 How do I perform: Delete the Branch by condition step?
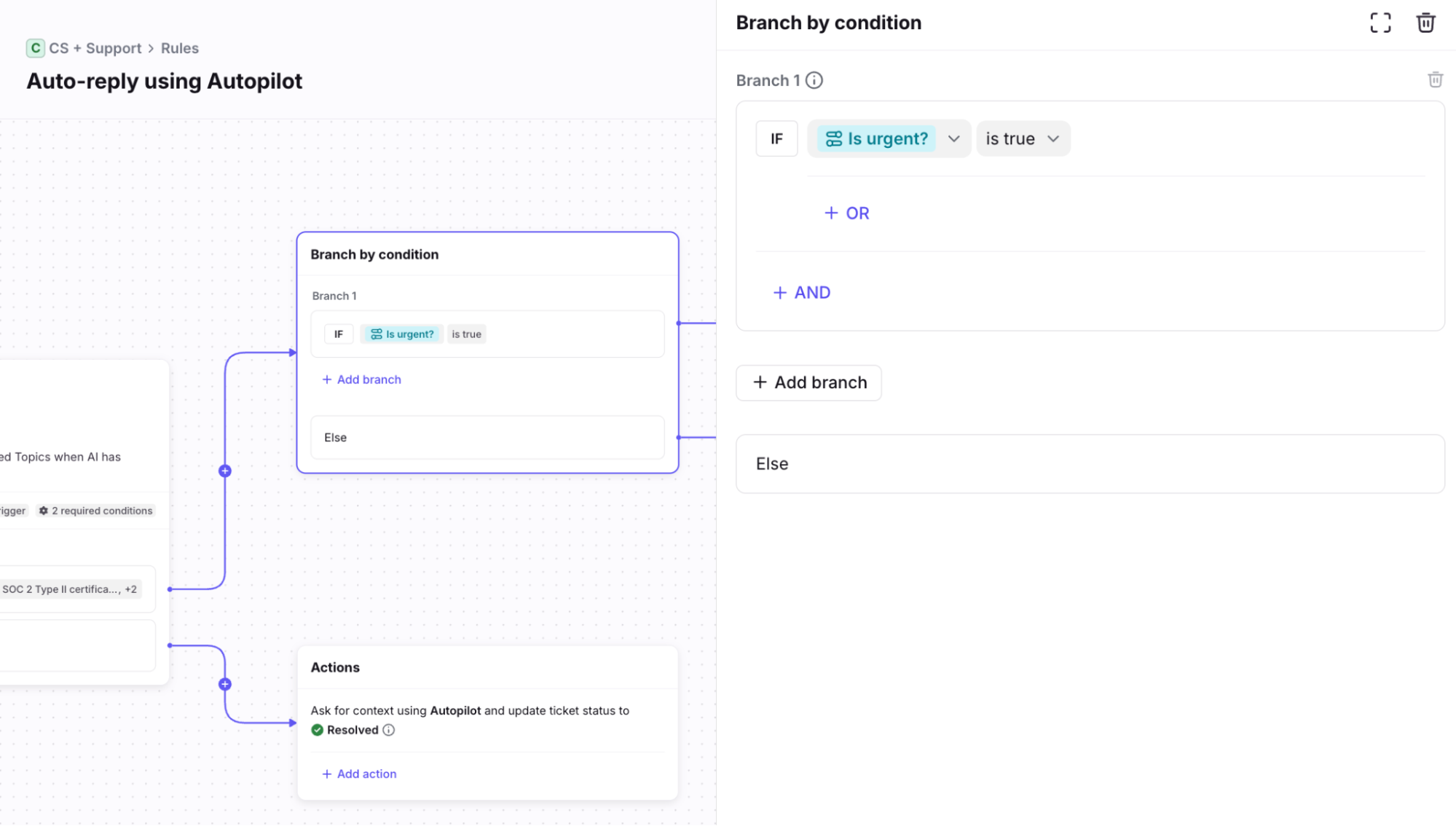tap(1425, 23)
